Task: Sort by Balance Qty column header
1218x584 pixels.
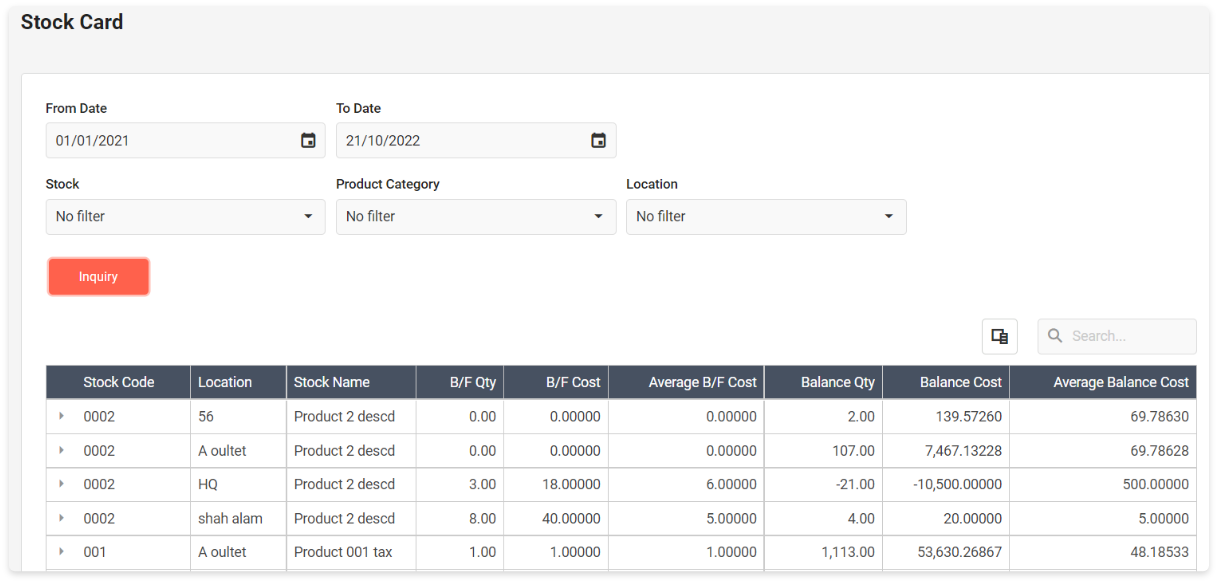Action: click(x=837, y=382)
